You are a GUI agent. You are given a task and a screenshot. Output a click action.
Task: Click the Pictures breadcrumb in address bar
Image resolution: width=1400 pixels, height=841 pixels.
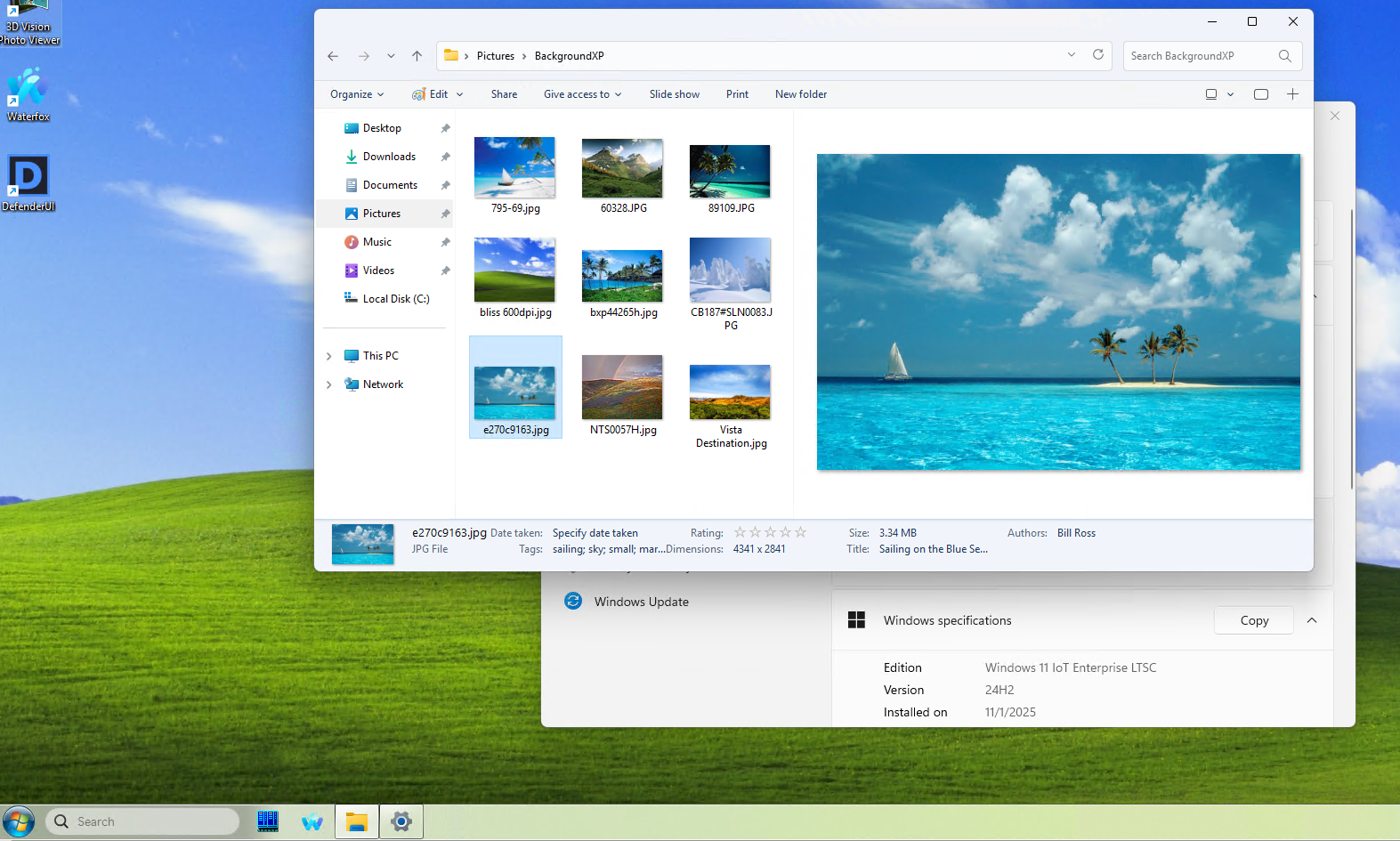[496, 56]
